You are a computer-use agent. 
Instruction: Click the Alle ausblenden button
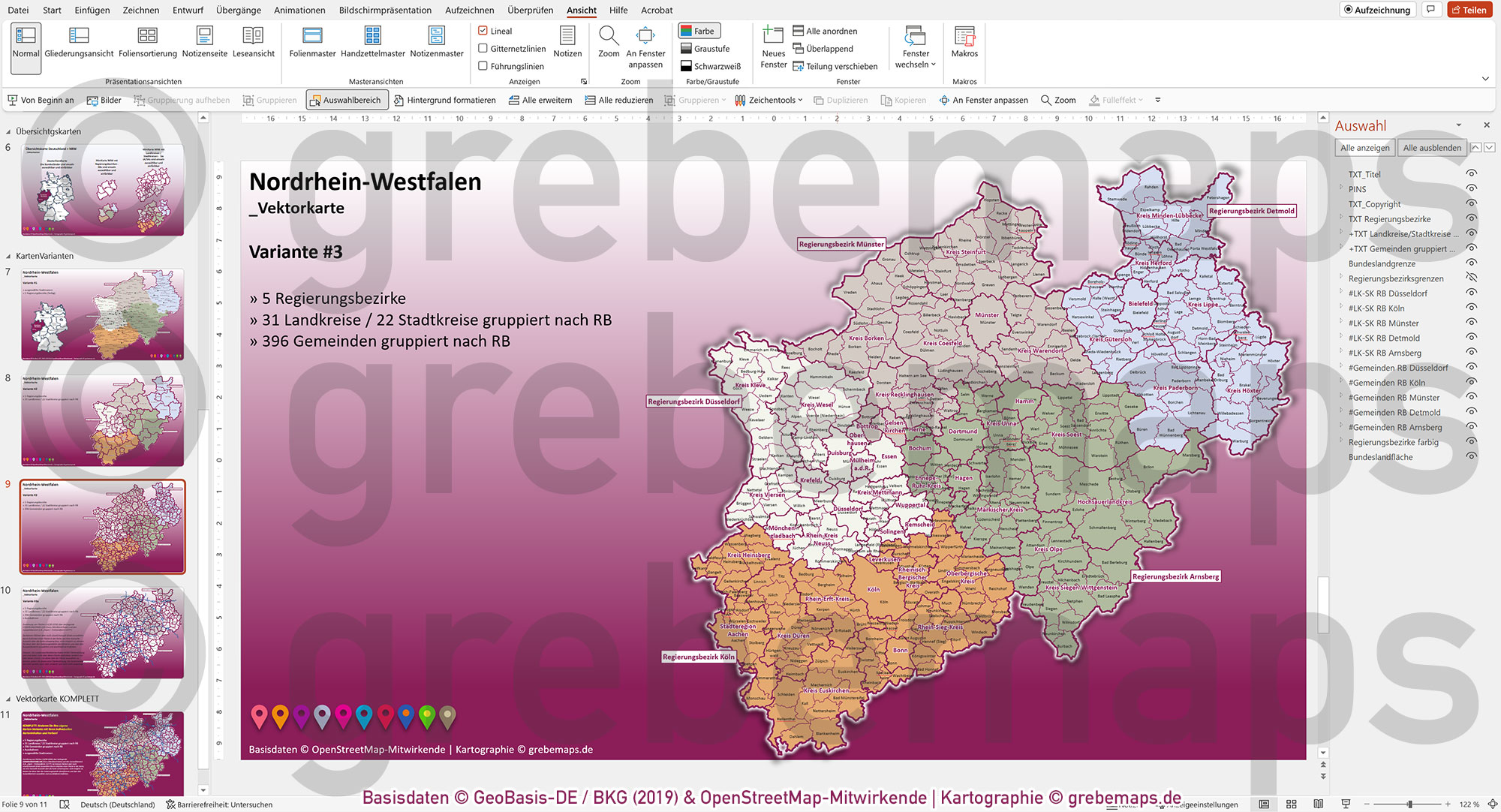1432,147
